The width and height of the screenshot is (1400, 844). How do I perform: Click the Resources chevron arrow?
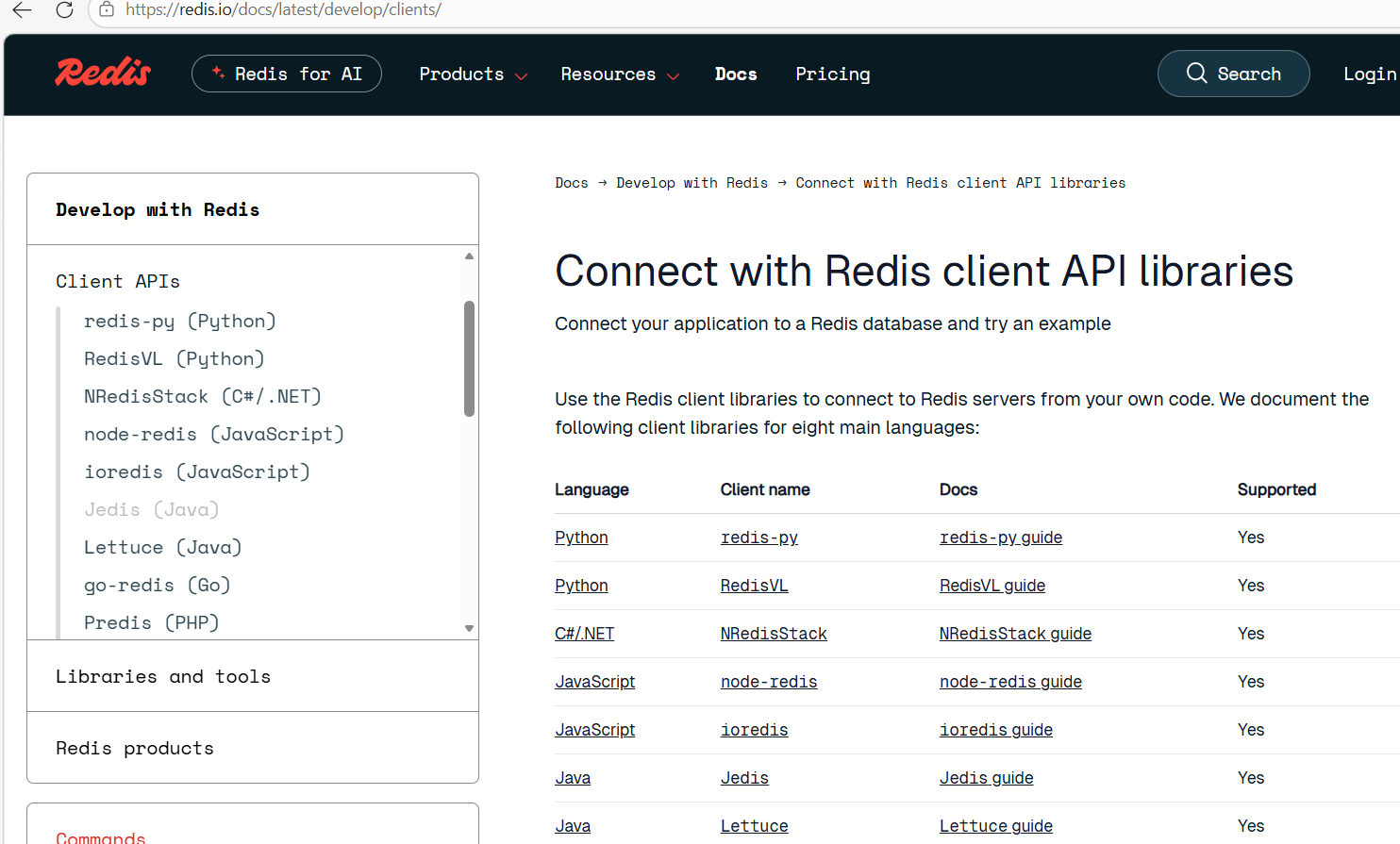pos(673,75)
